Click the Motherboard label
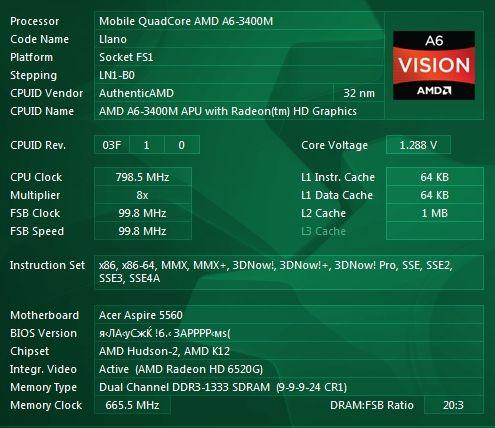This screenshot has width=495, height=428. tap(44, 315)
